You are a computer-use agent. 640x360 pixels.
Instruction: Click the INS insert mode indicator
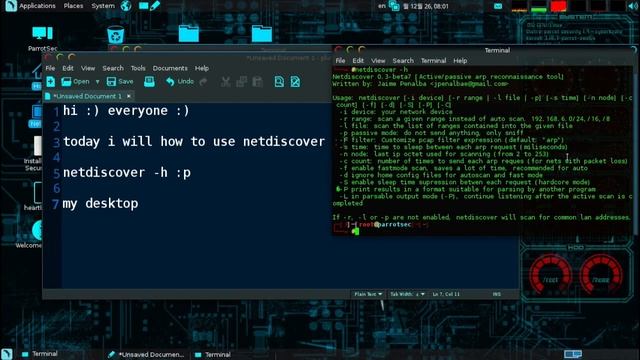496,294
